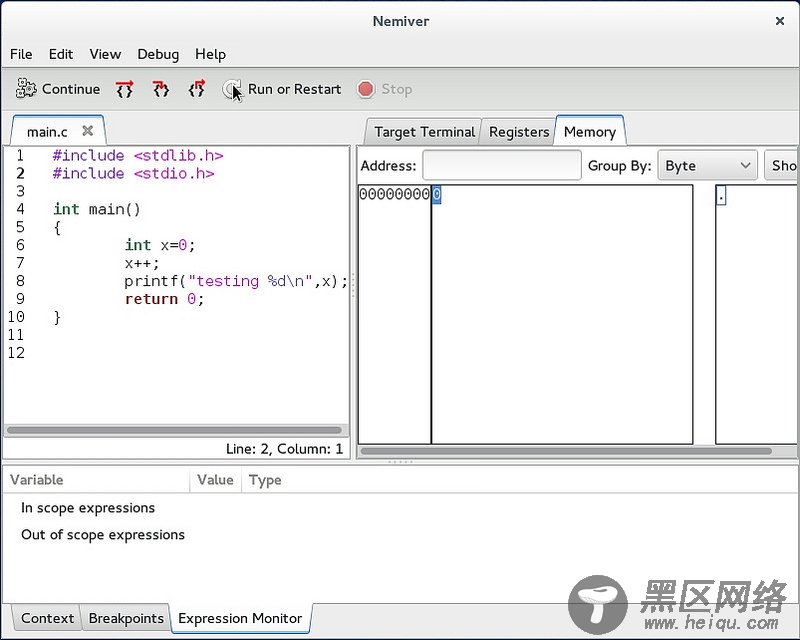Click the Variable column header
Screen dimensions: 800x640
coord(96,480)
